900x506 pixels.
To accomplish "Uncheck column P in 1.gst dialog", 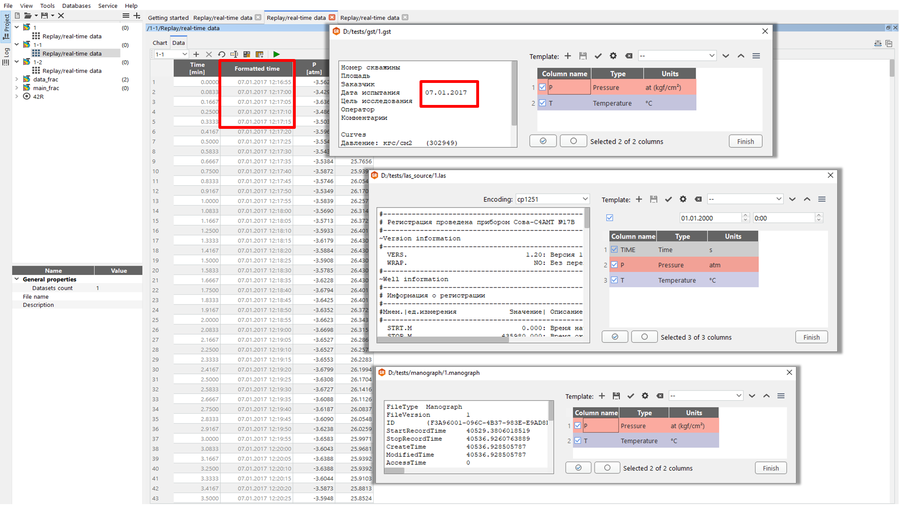I will coord(543,88).
